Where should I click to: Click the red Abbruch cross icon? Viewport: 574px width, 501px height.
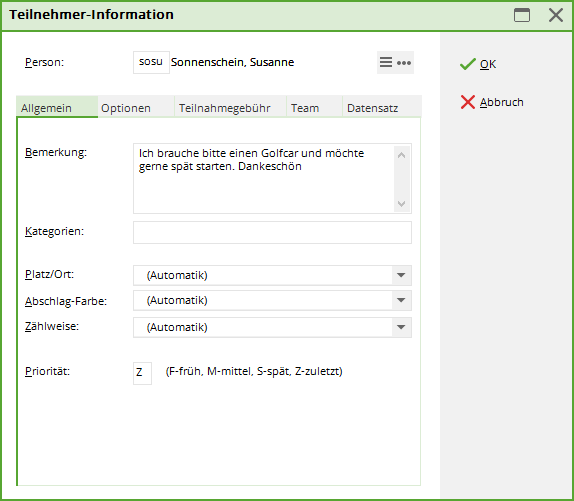467,102
